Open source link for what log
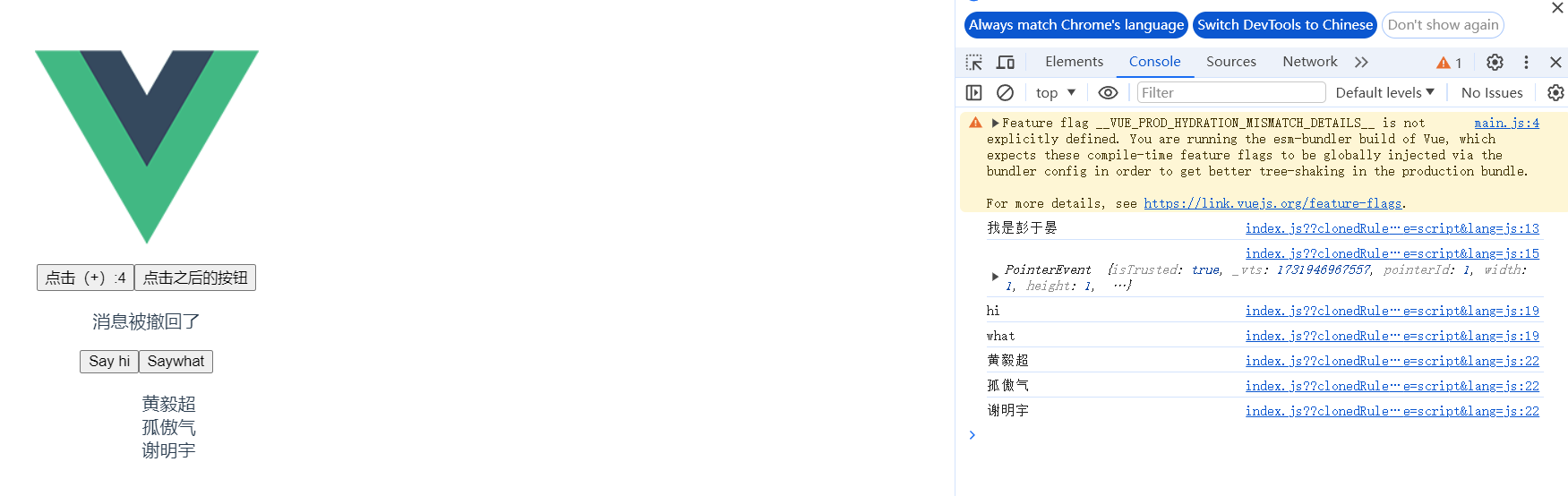 click(1392, 336)
